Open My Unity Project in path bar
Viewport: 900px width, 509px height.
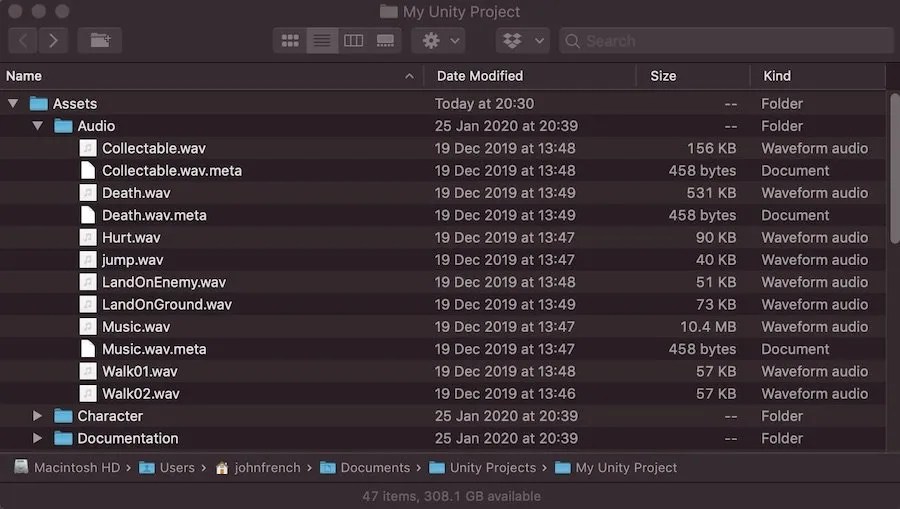616,467
